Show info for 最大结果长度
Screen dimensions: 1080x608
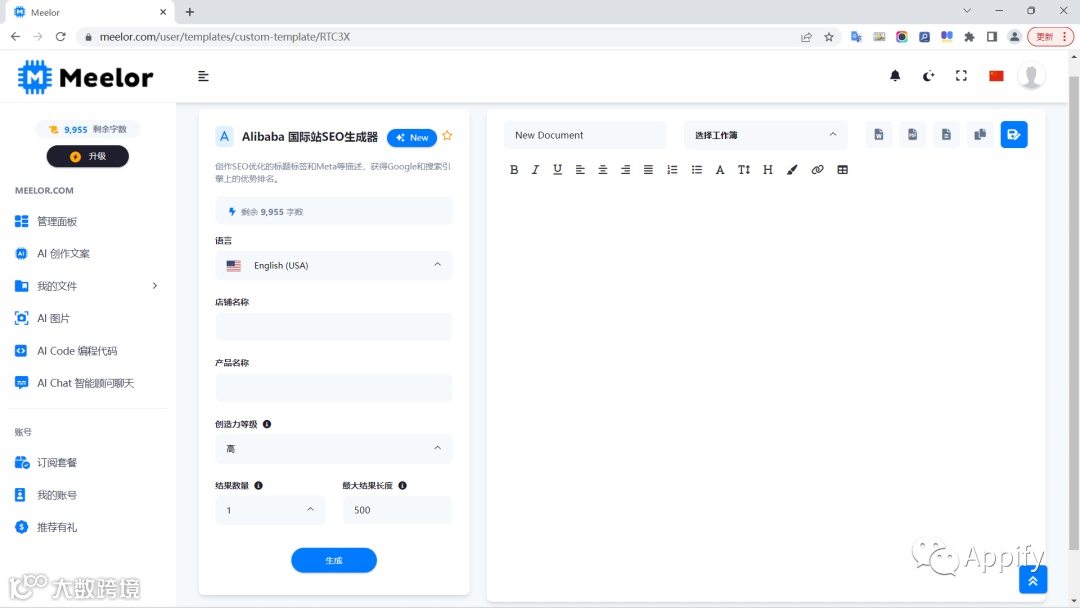point(402,485)
